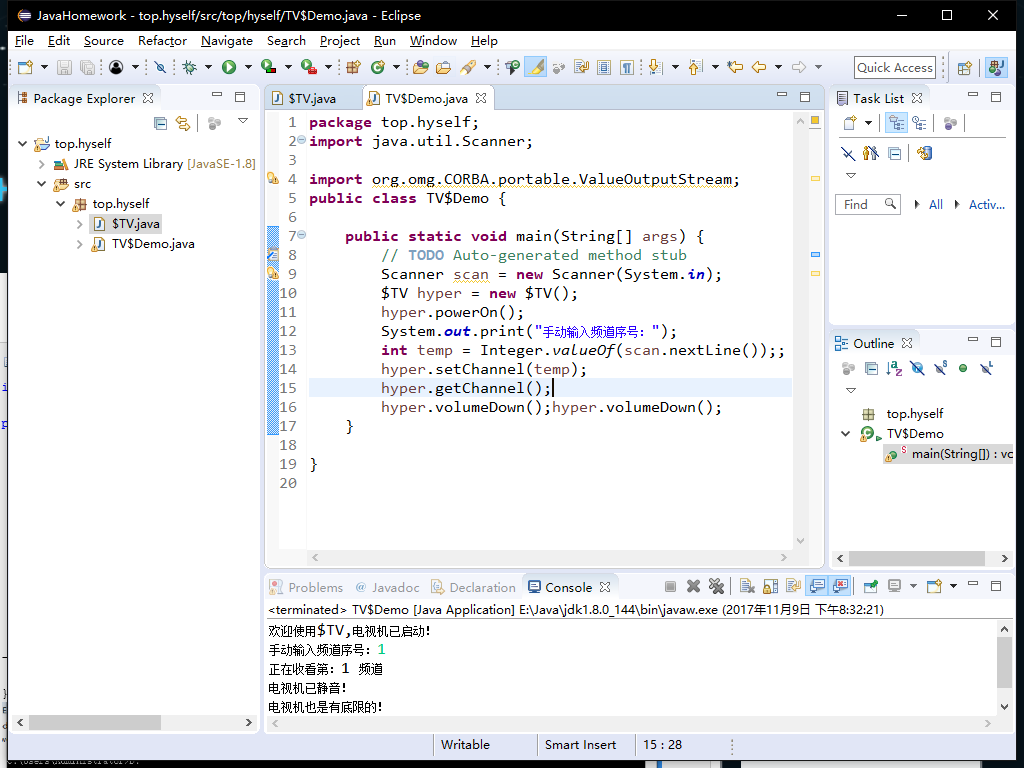1024x768 pixels.
Task: Open the Navigate menu
Action: 227,40
